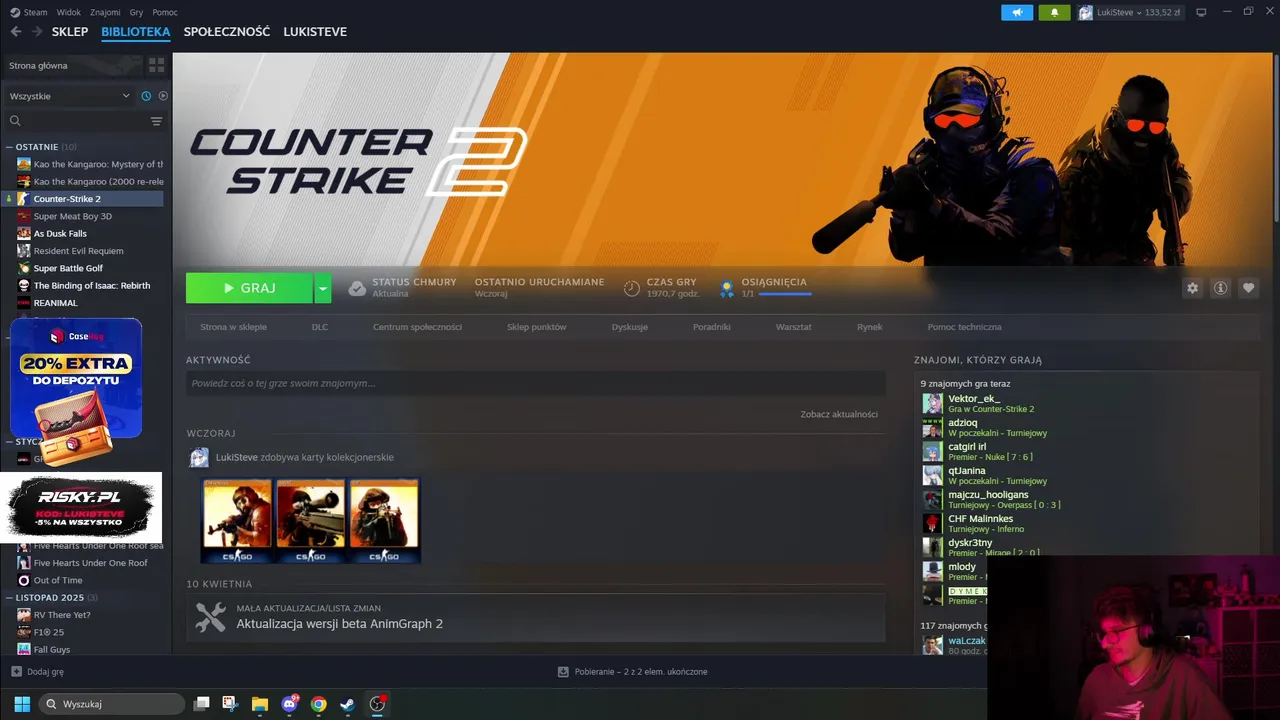
Task: Toggle ready-to-play filter icon
Action: [x=163, y=96]
